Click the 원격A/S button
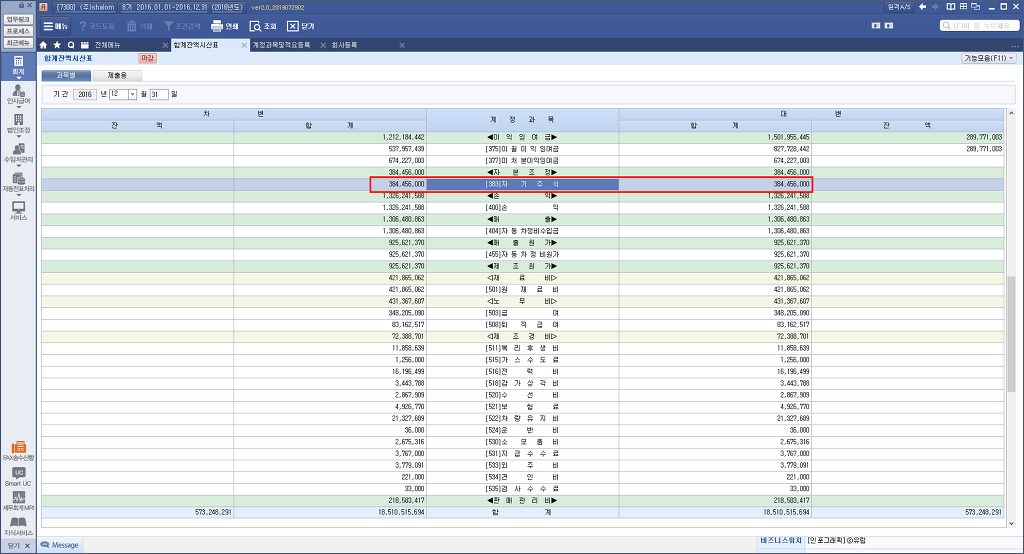1024x554 pixels. 899,7
